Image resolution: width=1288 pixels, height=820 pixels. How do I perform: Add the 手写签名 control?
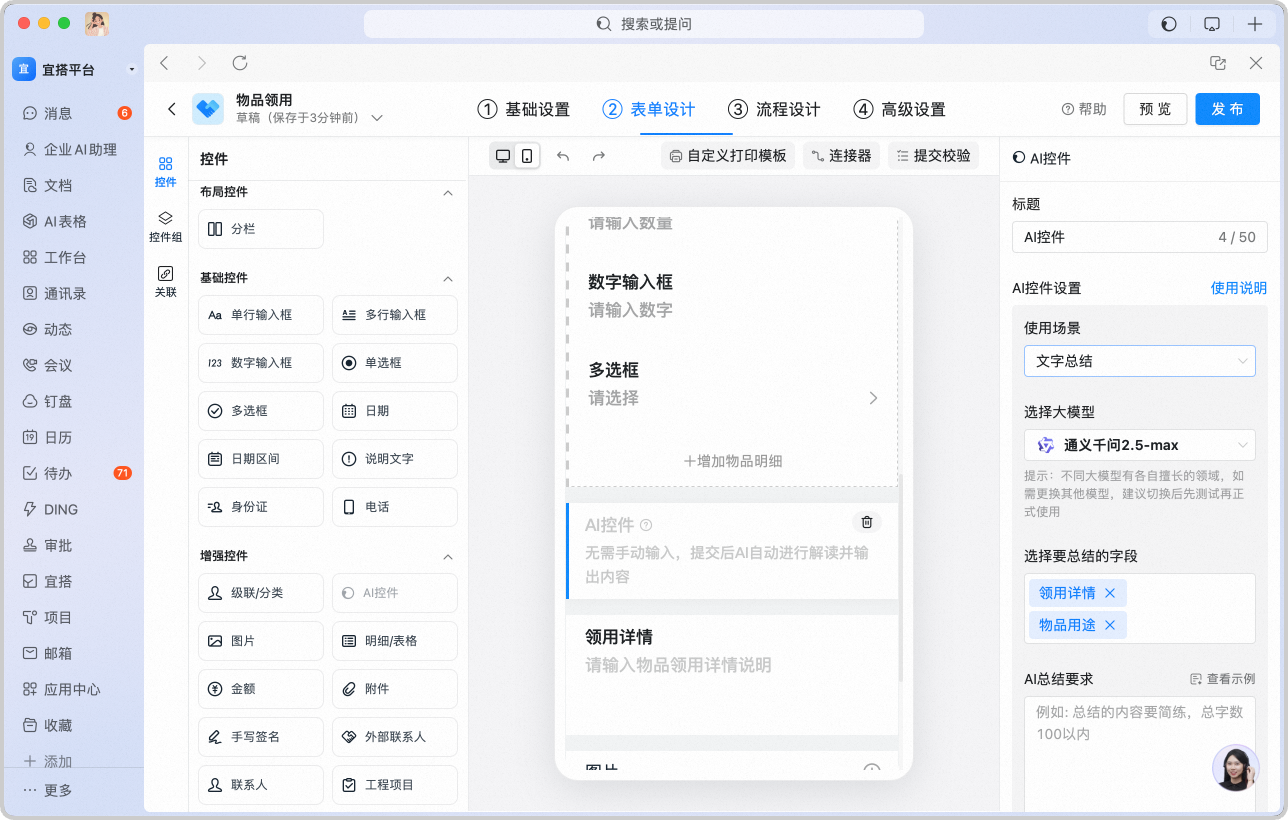(261, 737)
